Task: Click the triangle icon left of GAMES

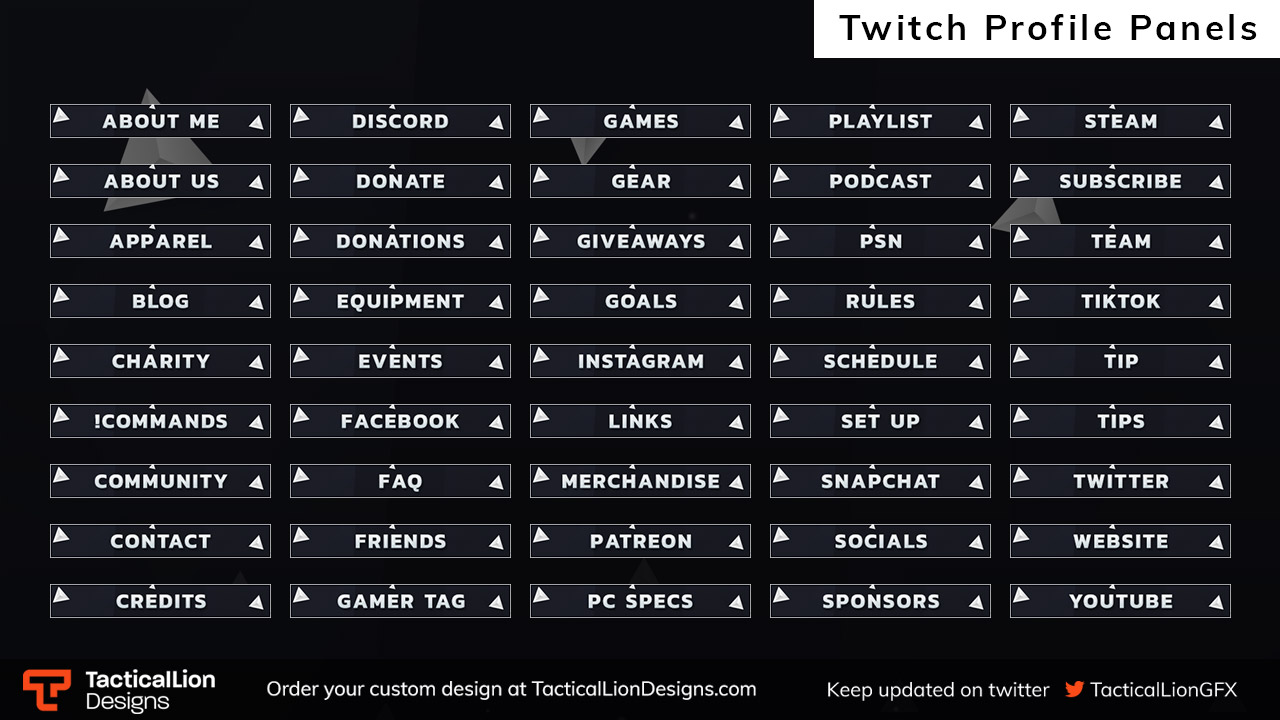Action: tap(542, 115)
